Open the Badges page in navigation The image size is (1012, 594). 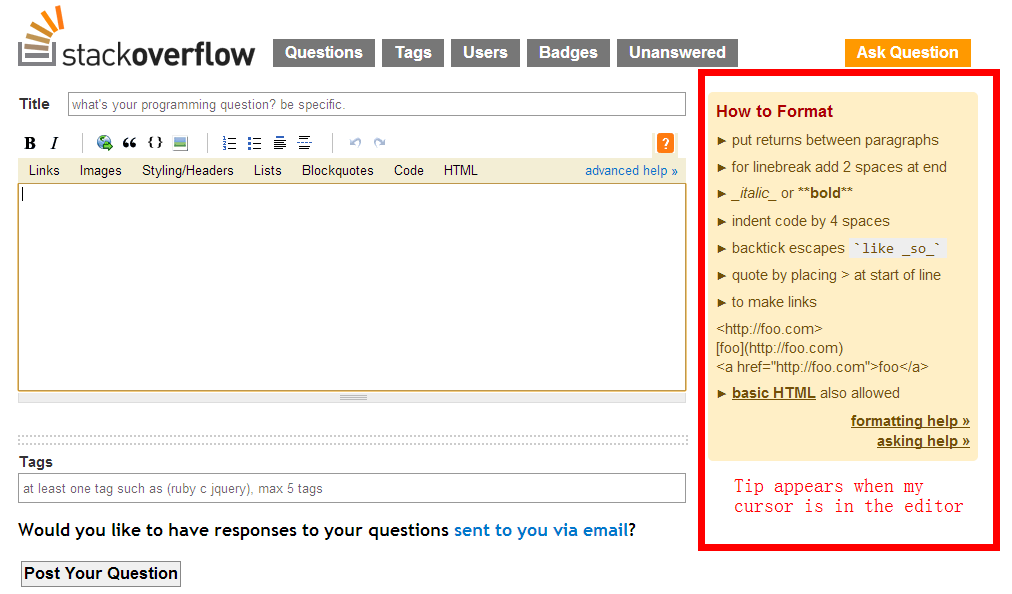[568, 53]
